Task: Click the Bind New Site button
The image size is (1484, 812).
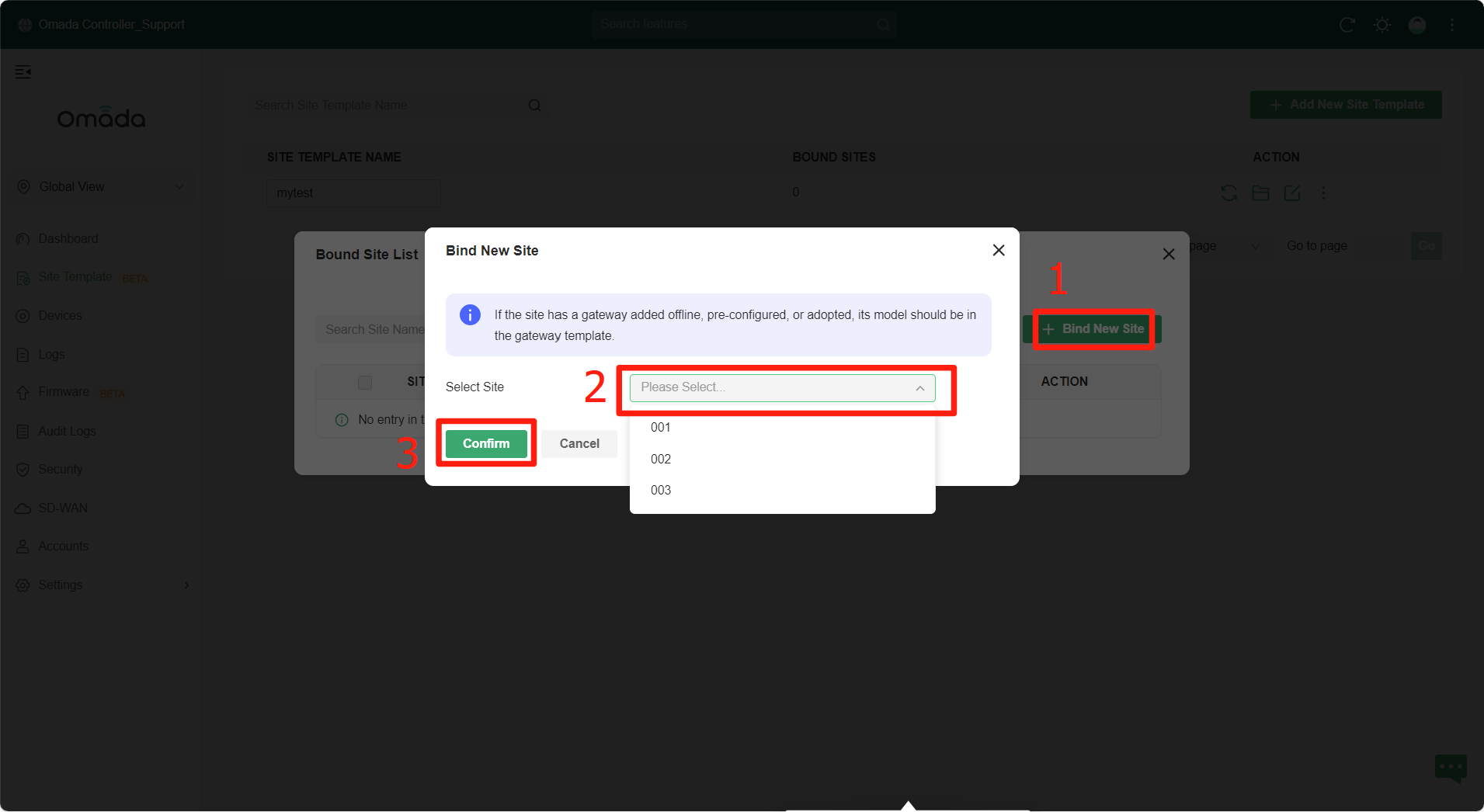Action: tap(1092, 329)
